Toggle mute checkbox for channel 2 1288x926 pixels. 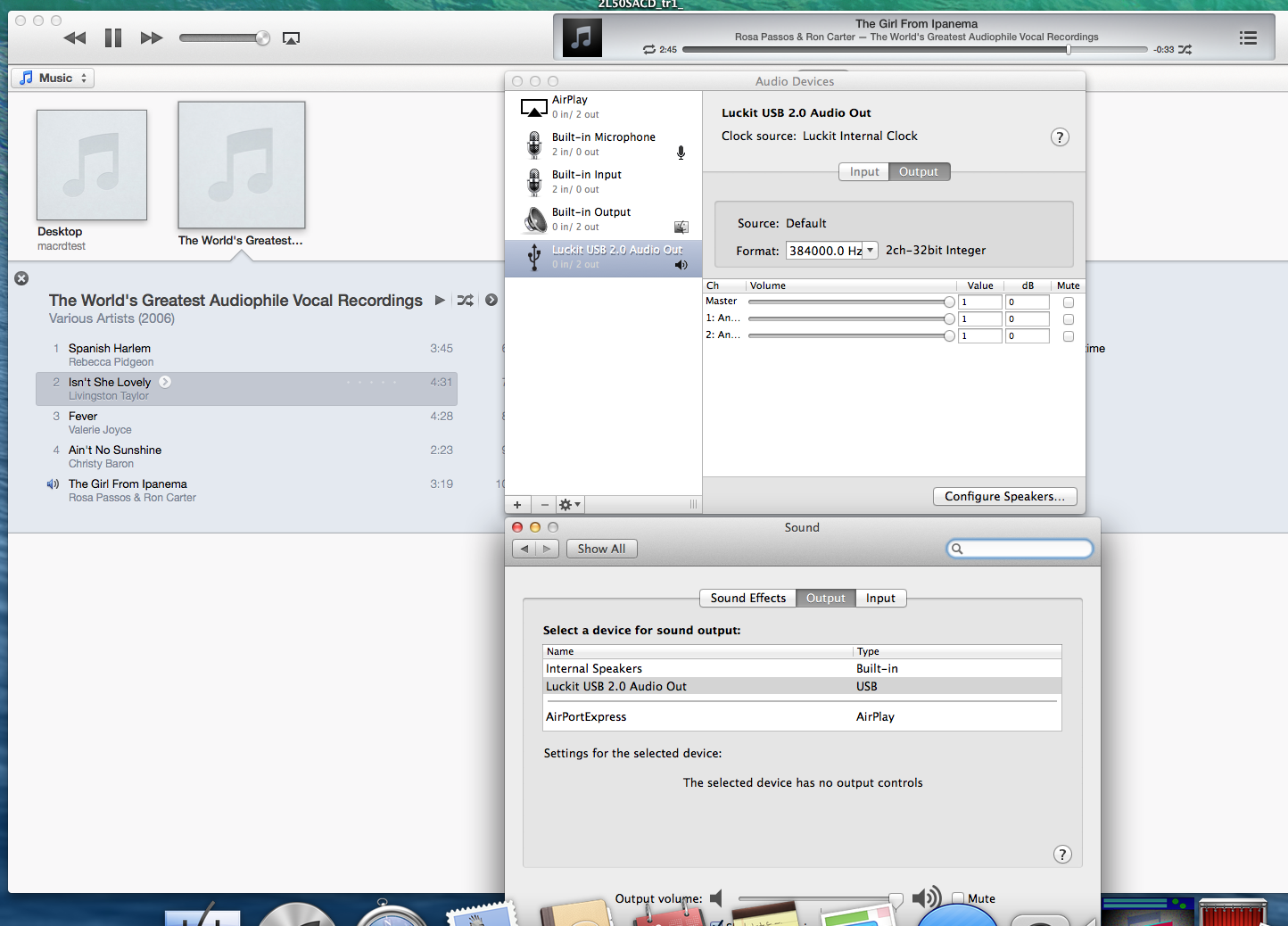[x=1069, y=336]
